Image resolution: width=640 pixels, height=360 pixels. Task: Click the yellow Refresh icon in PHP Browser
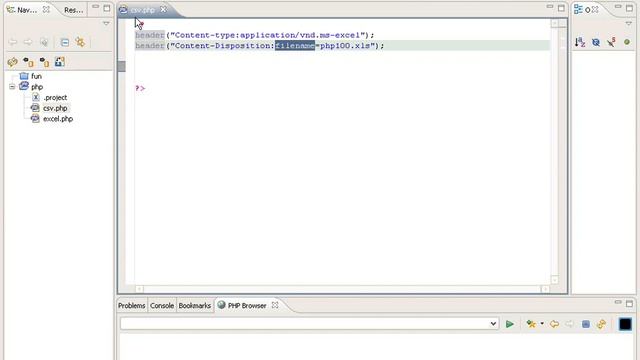(x=601, y=324)
